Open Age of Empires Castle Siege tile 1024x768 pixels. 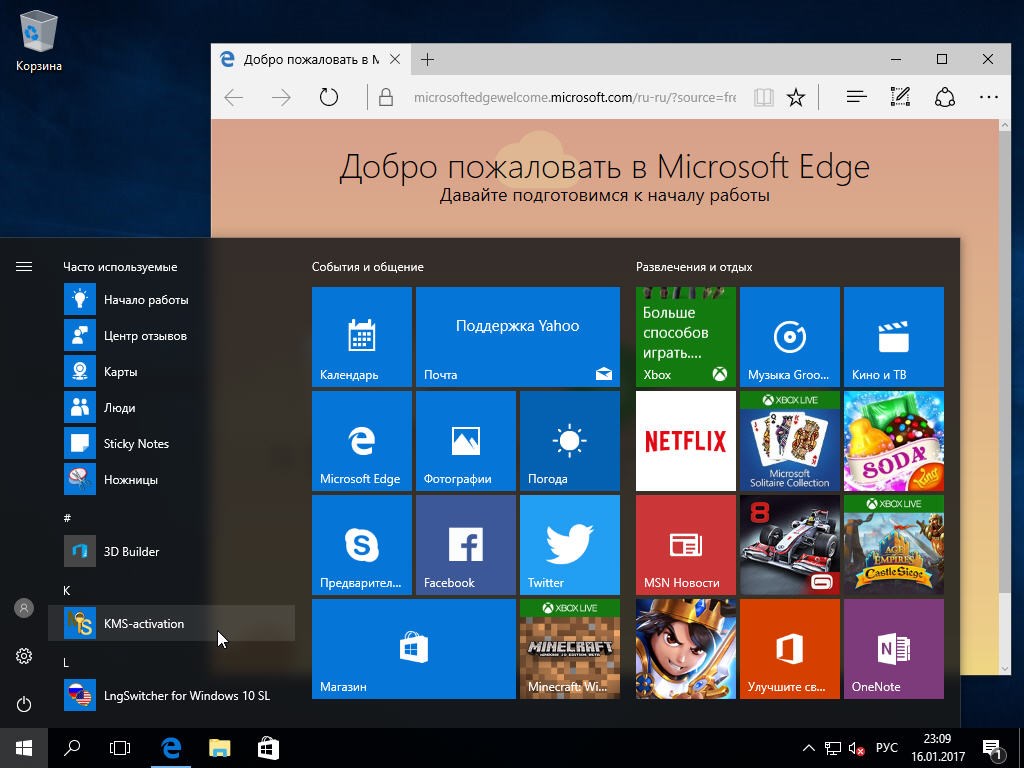click(x=893, y=545)
